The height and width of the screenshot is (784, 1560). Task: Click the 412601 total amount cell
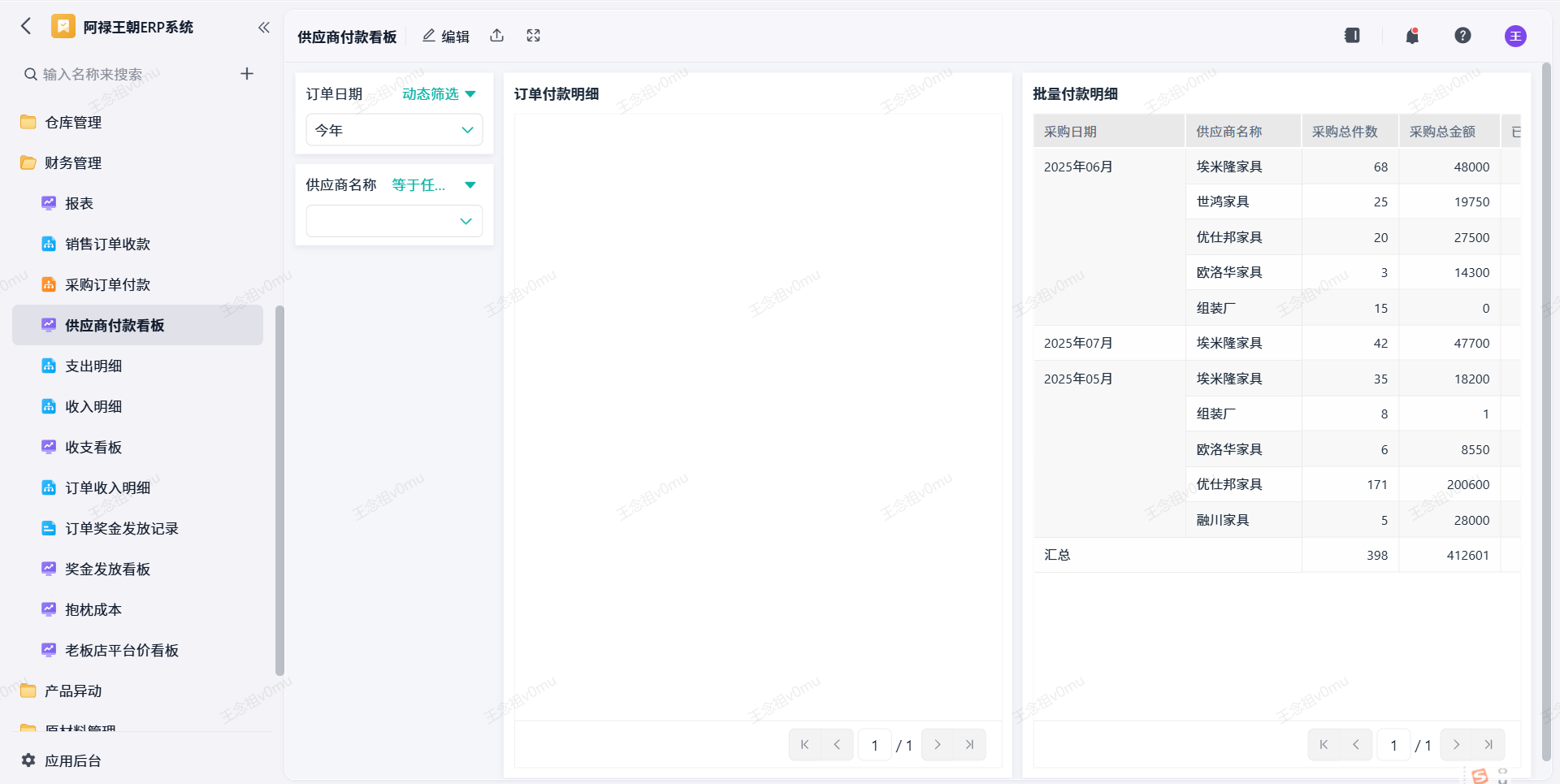1449,556
